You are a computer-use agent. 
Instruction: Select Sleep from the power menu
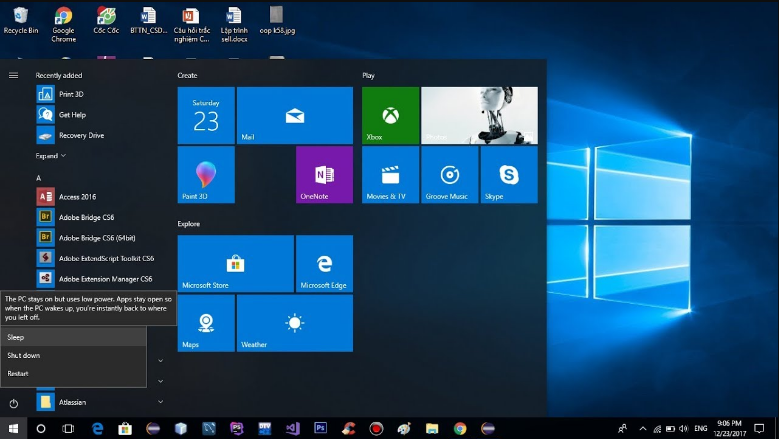point(74,337)
